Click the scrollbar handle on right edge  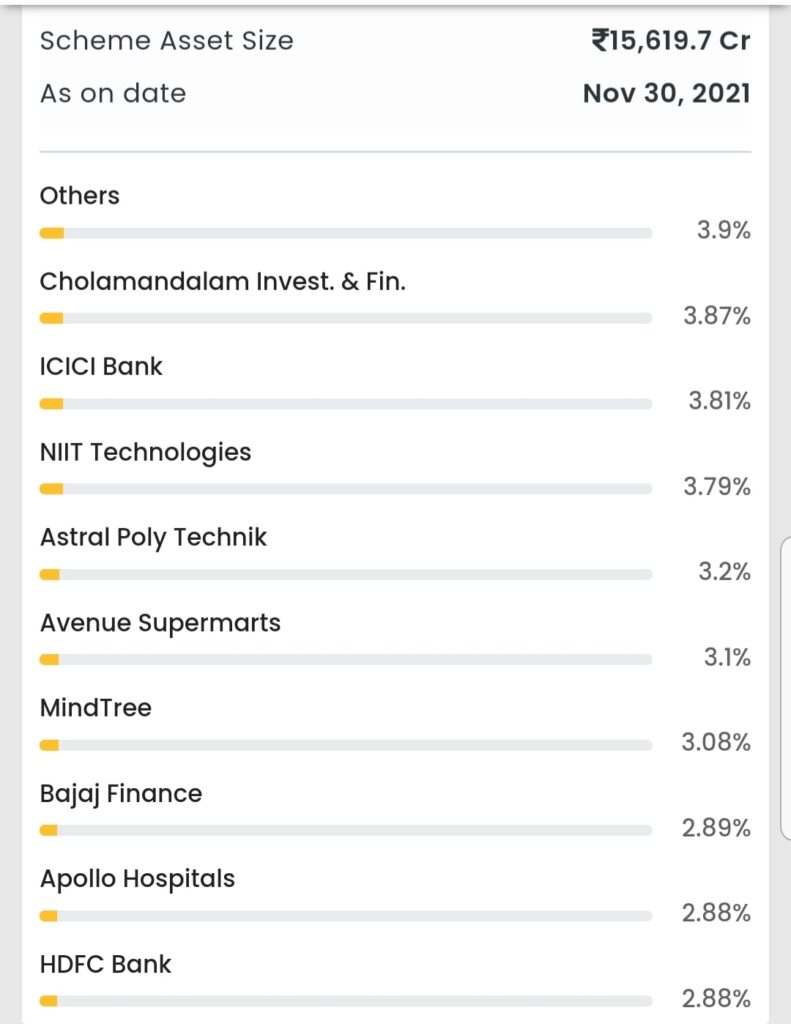[786, 688]
